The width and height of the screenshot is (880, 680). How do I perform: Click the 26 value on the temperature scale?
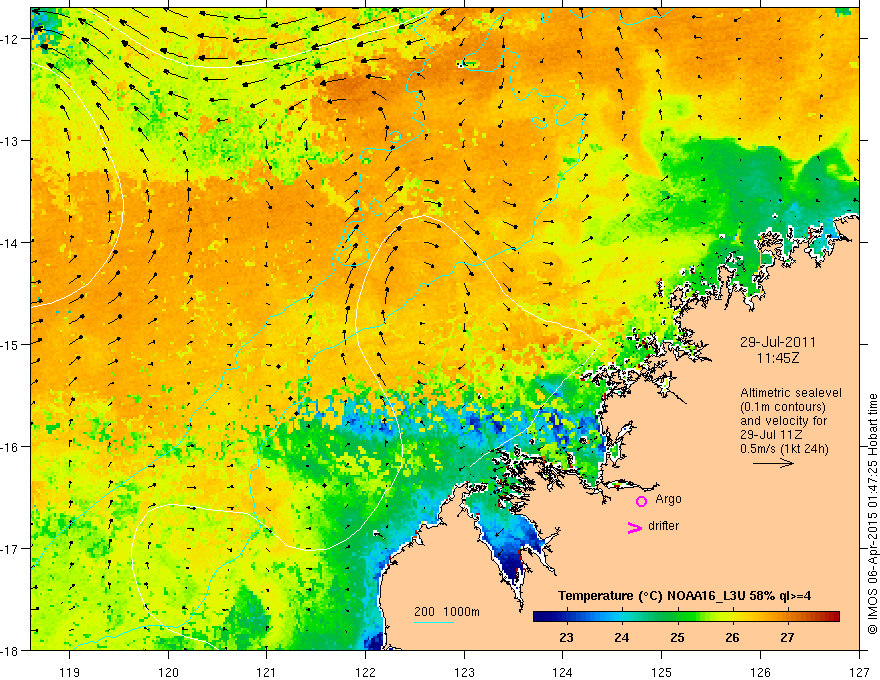(x=732, y=637)
